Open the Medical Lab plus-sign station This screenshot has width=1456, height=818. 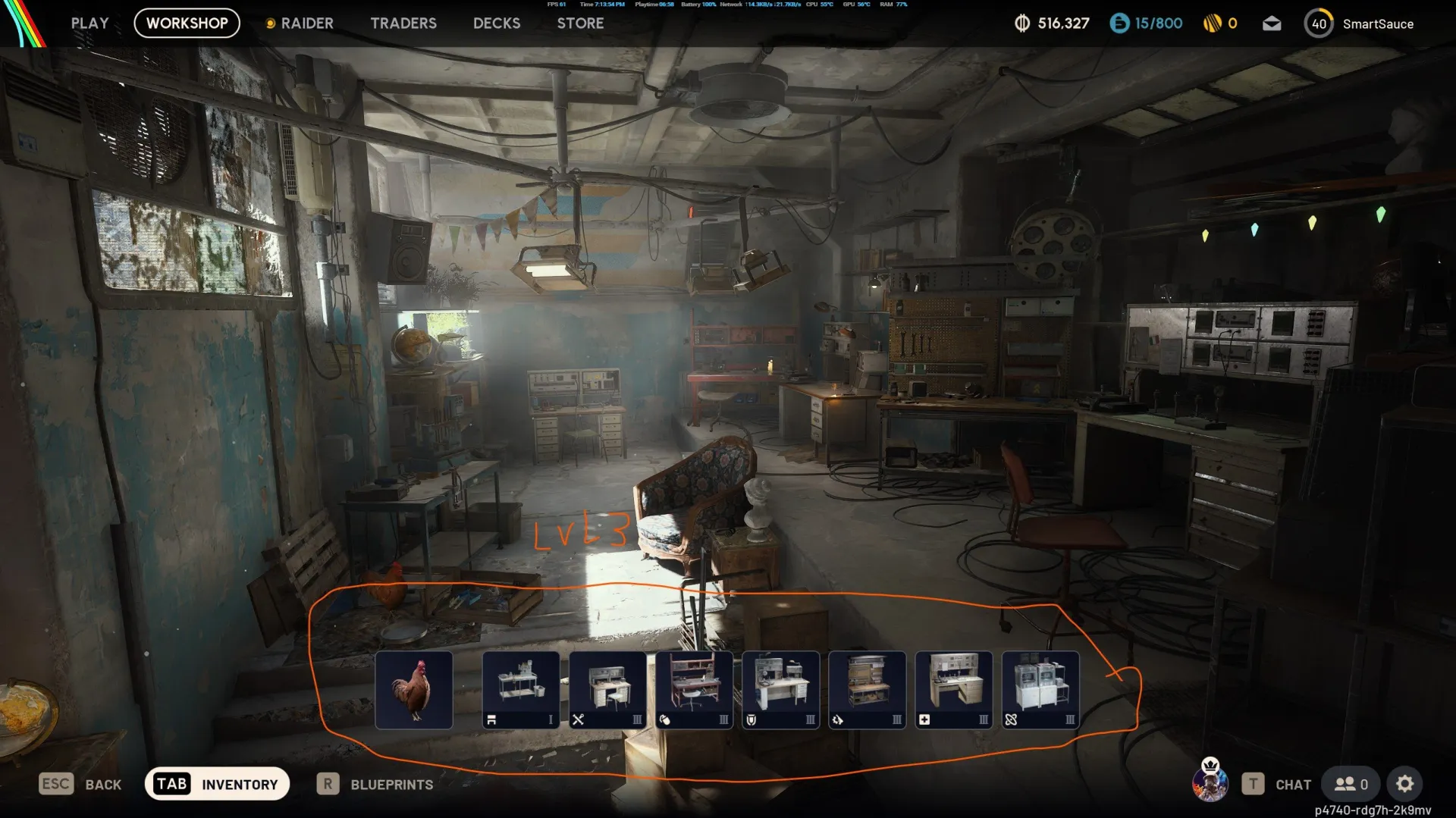(x=953, y=690)
